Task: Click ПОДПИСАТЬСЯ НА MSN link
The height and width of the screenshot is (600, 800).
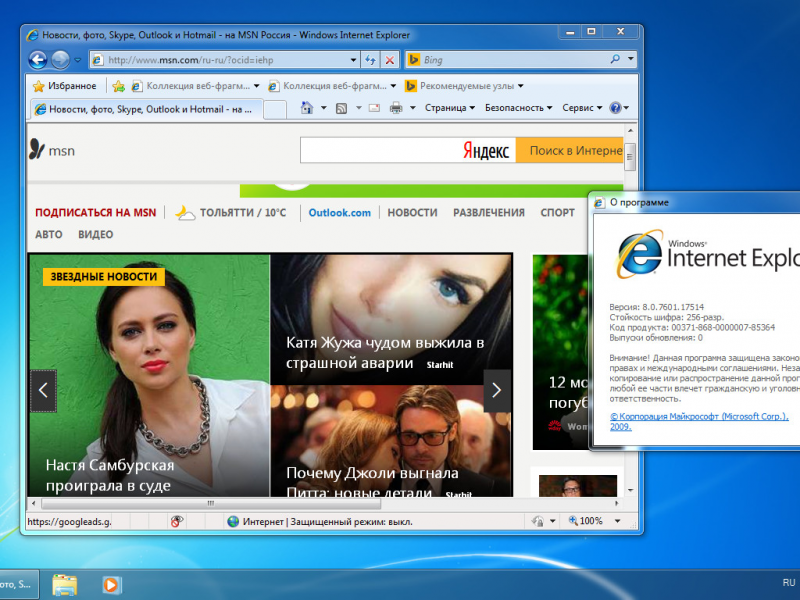Action: coord(95,213)
